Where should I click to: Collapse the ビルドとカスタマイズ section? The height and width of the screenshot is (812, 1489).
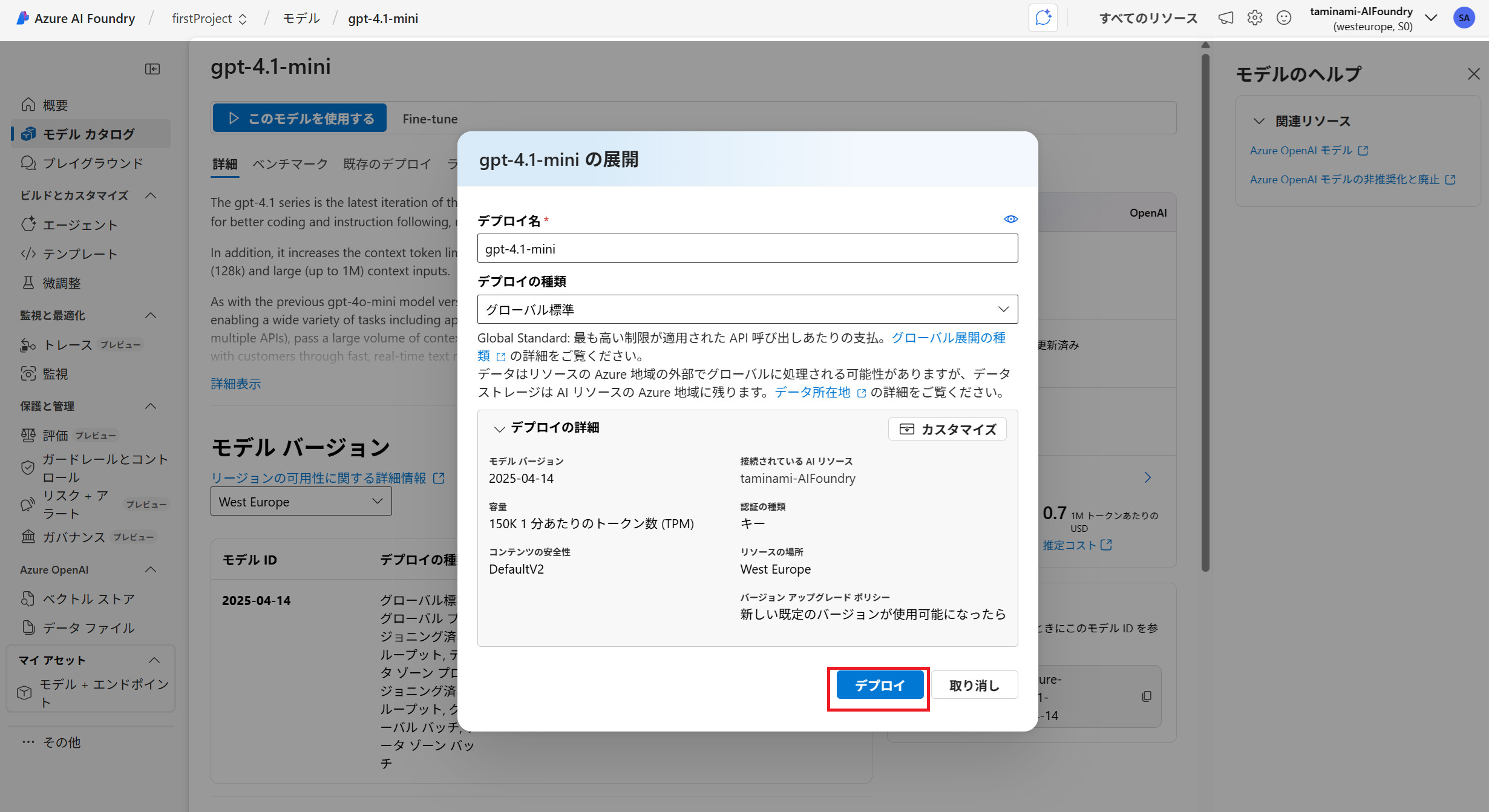point(151,195)
